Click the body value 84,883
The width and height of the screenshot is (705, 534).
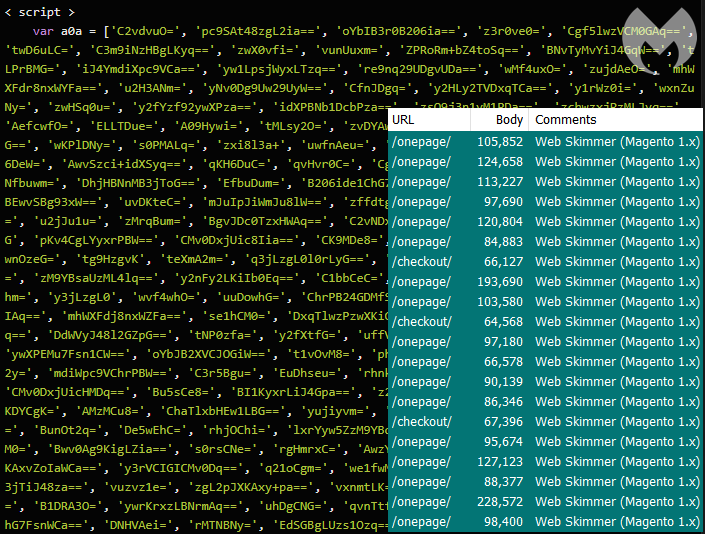pos(502,242)
